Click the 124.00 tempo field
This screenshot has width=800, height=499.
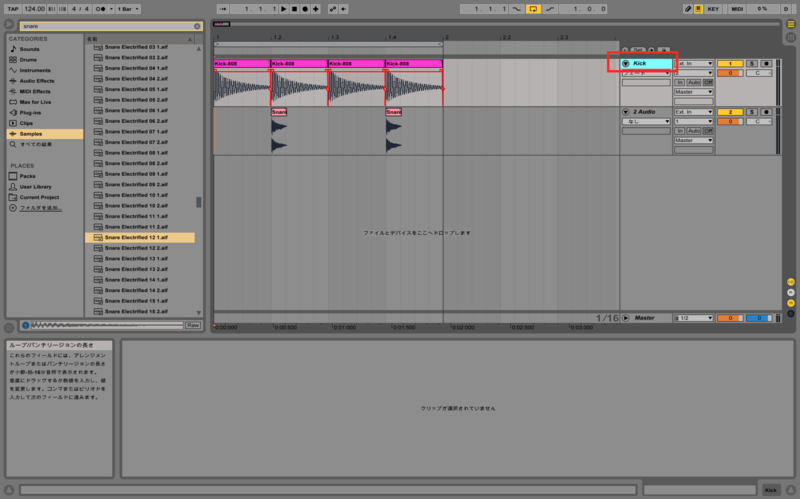[34, 9]
